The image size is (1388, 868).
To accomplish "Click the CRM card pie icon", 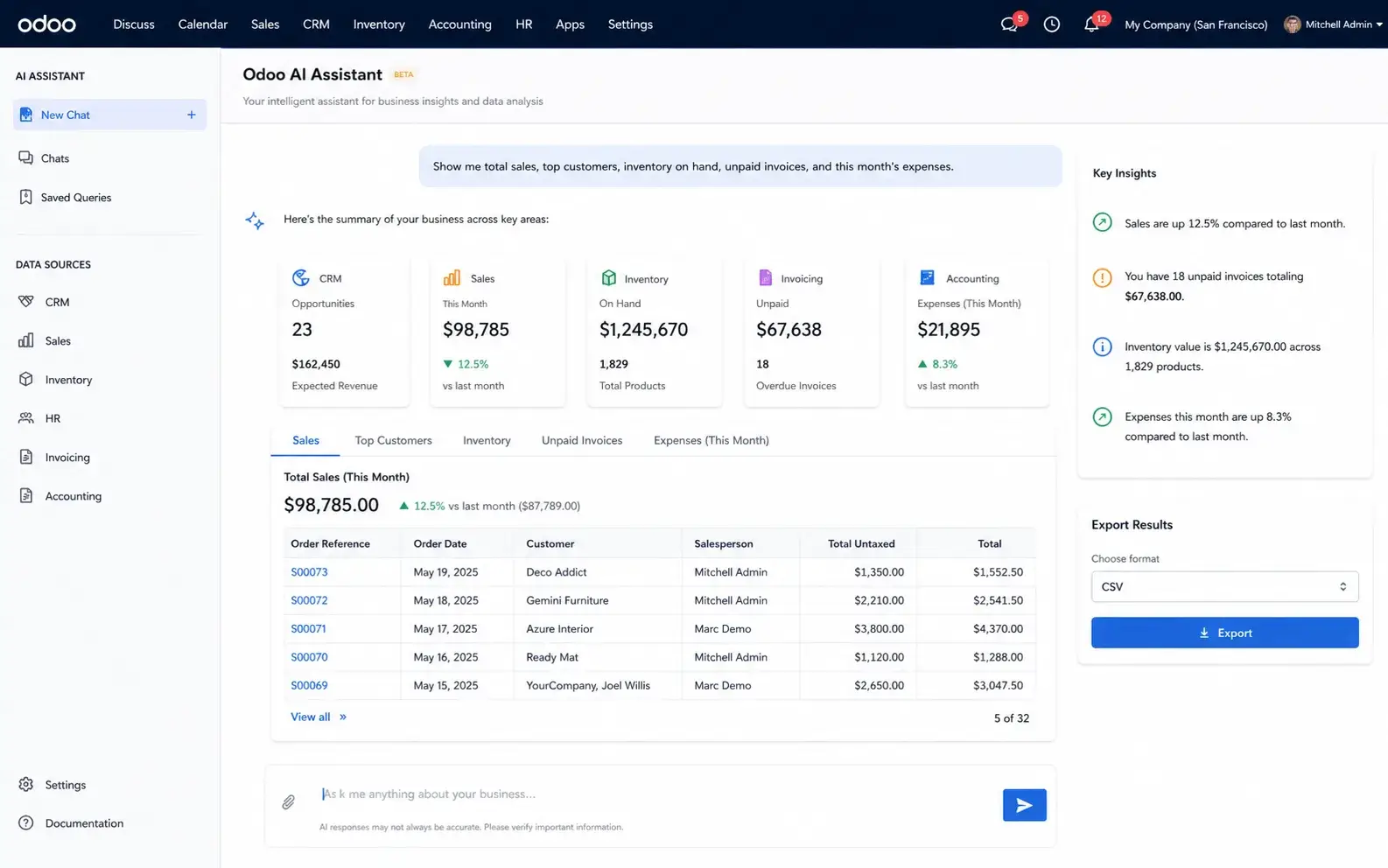I will pyautogui.click(x=301, y=277).
